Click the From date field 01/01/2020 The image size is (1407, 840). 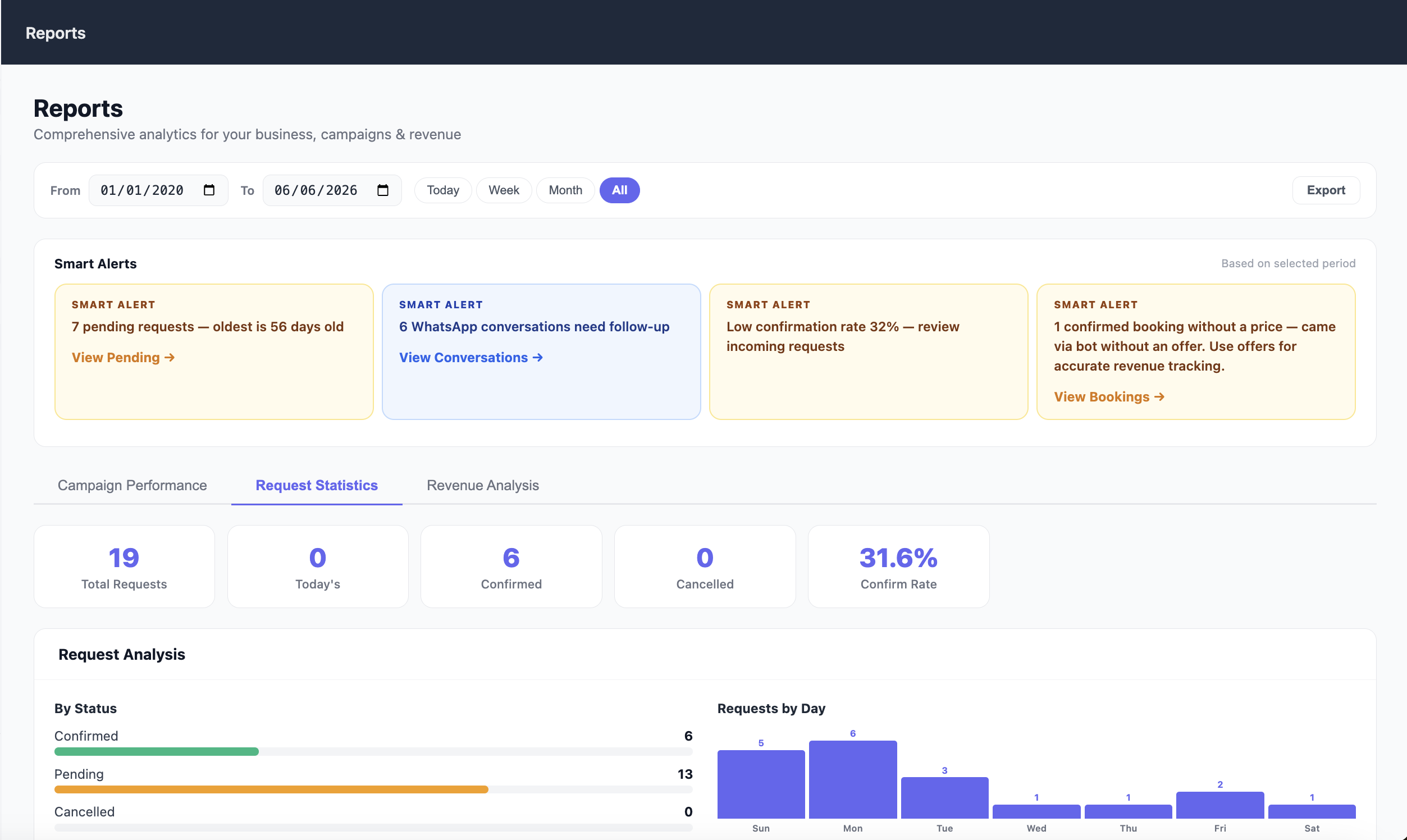point(158,190)
